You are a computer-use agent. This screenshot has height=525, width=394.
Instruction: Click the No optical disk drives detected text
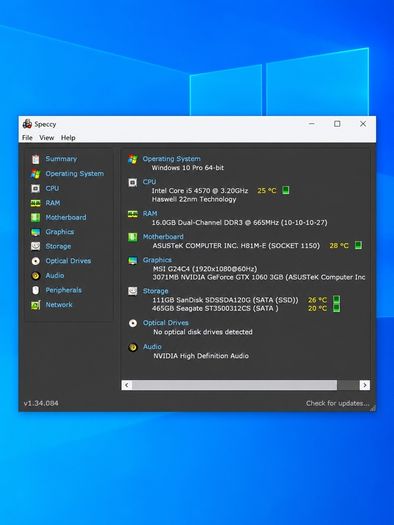coord(203,332)
